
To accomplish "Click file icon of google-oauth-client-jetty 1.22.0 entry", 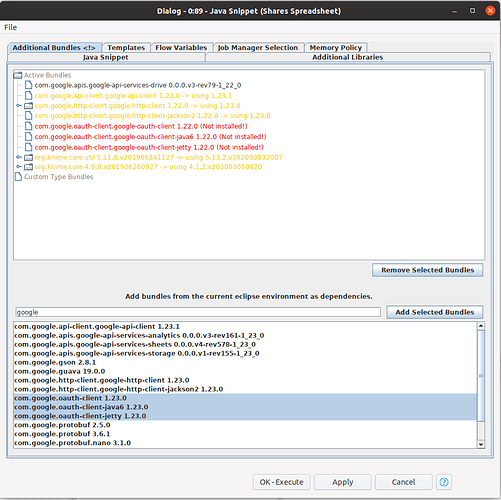I will coord(29,147).
